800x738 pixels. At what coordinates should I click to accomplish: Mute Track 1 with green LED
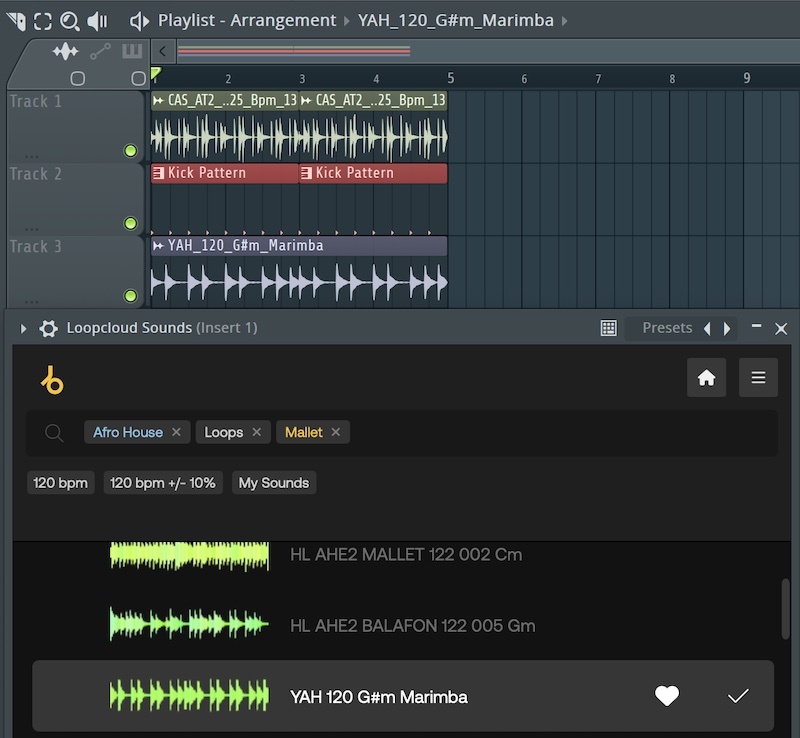tap(130, 151)
